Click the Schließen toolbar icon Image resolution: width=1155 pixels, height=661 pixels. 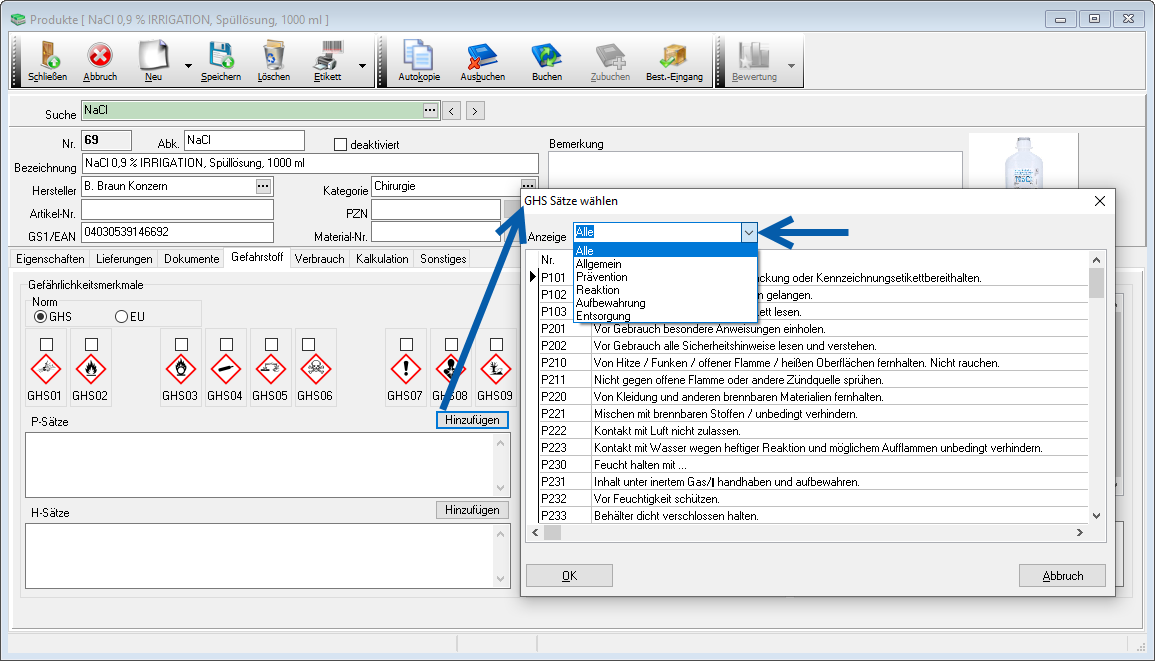pos(48,60)
